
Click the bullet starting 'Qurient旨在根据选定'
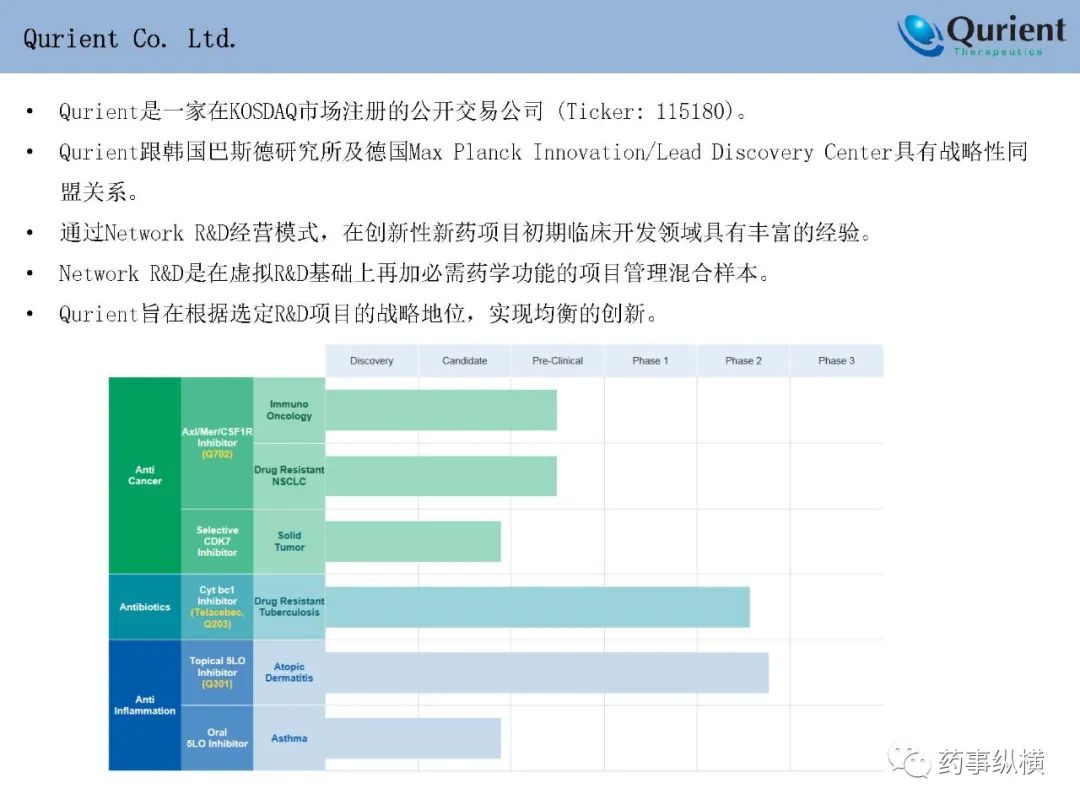pyautogui.click(x=359, y=314)
